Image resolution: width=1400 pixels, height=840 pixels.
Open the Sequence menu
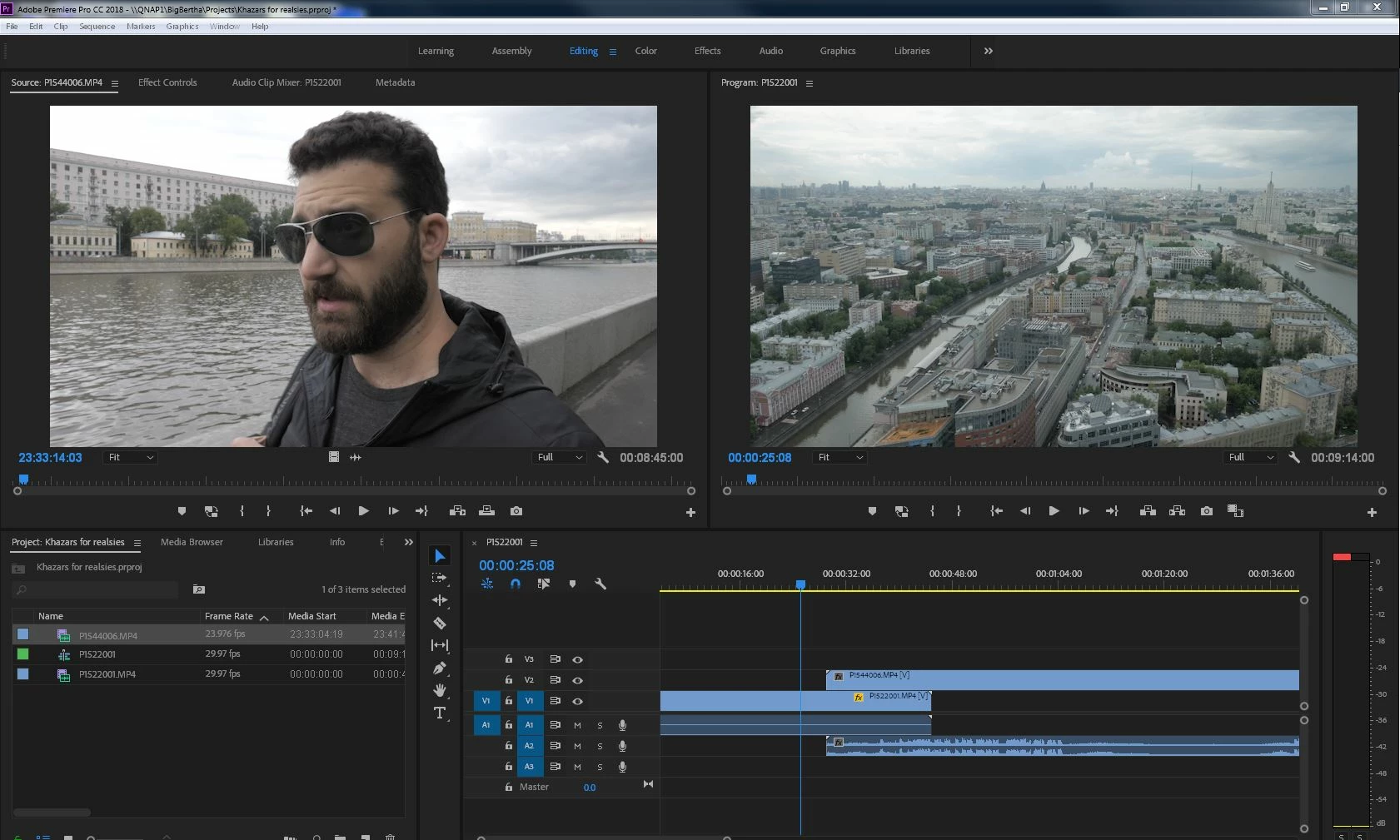(97, 27)
